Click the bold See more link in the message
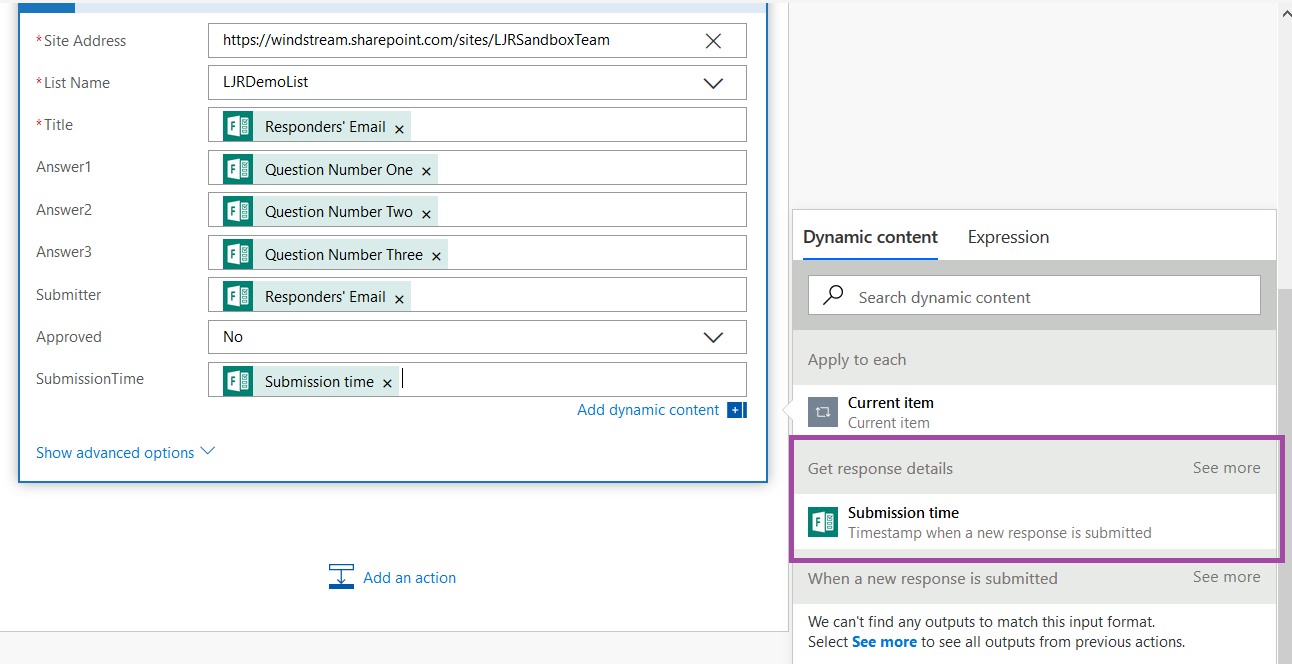Screen dimensions: 1292x664 click(x=884, y=642)
